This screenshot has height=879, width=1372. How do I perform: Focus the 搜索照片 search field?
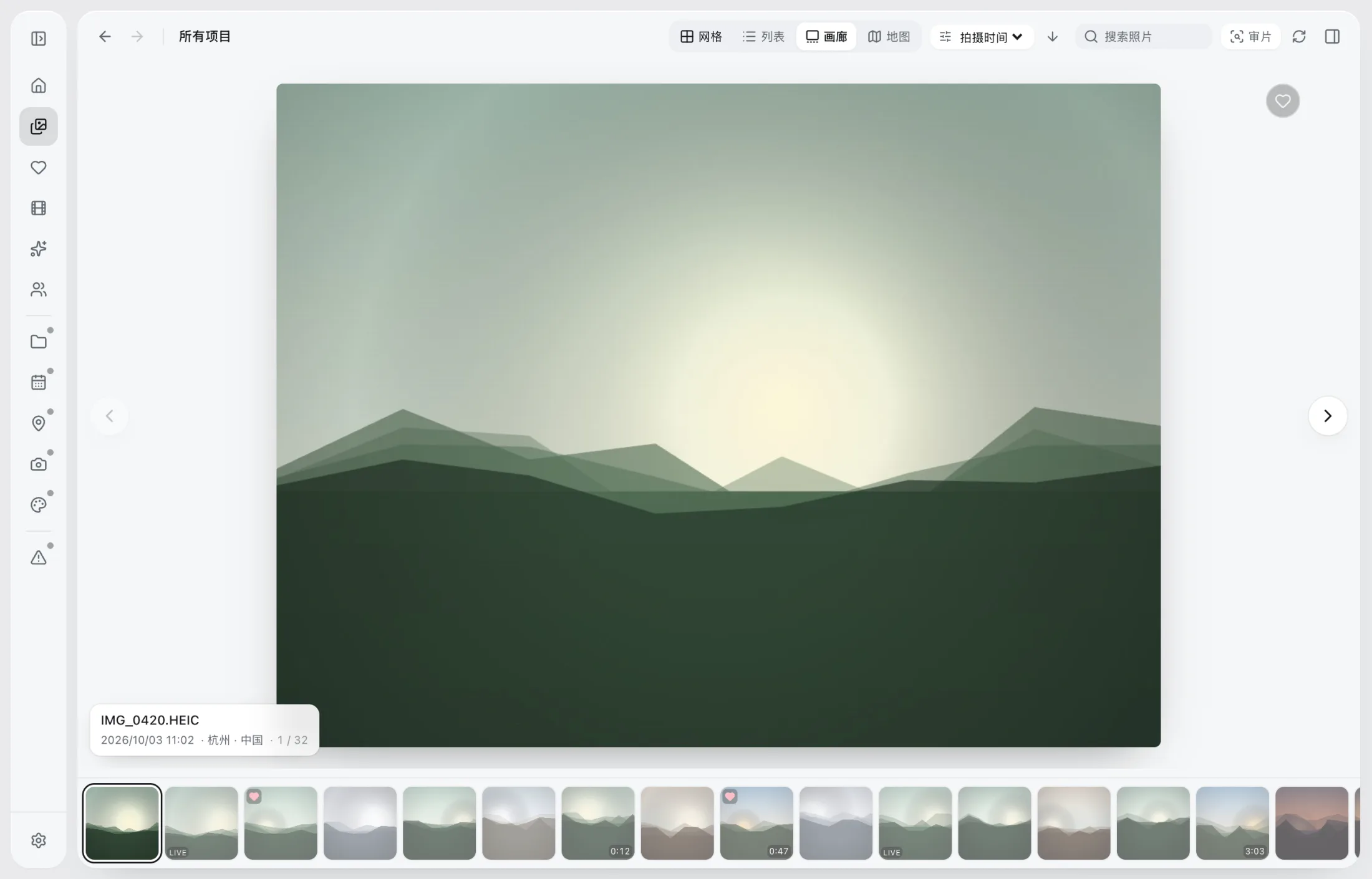coord(1144,37)
